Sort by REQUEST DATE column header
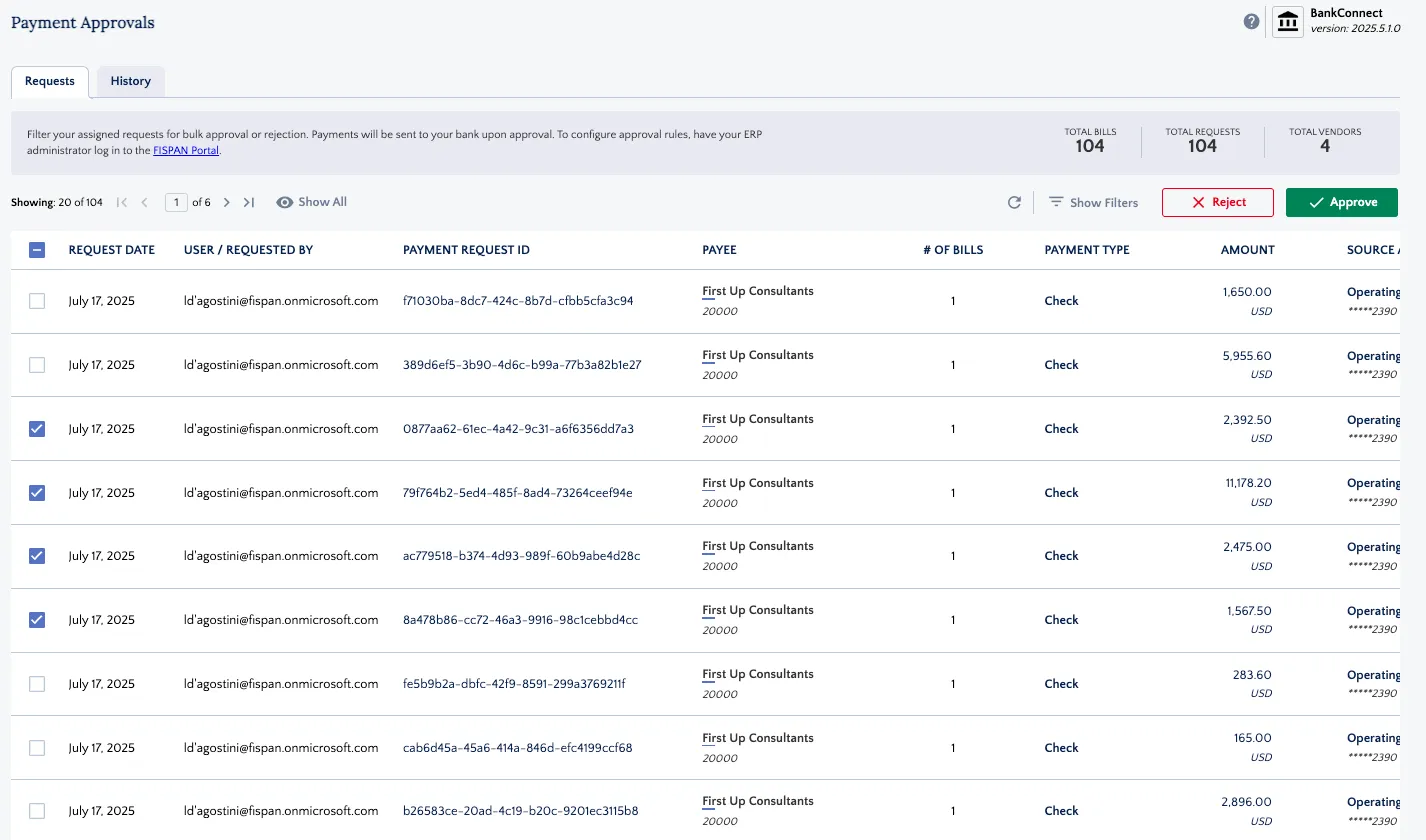The width and height of the screenshot is (1426, 840). pos(111,250)
